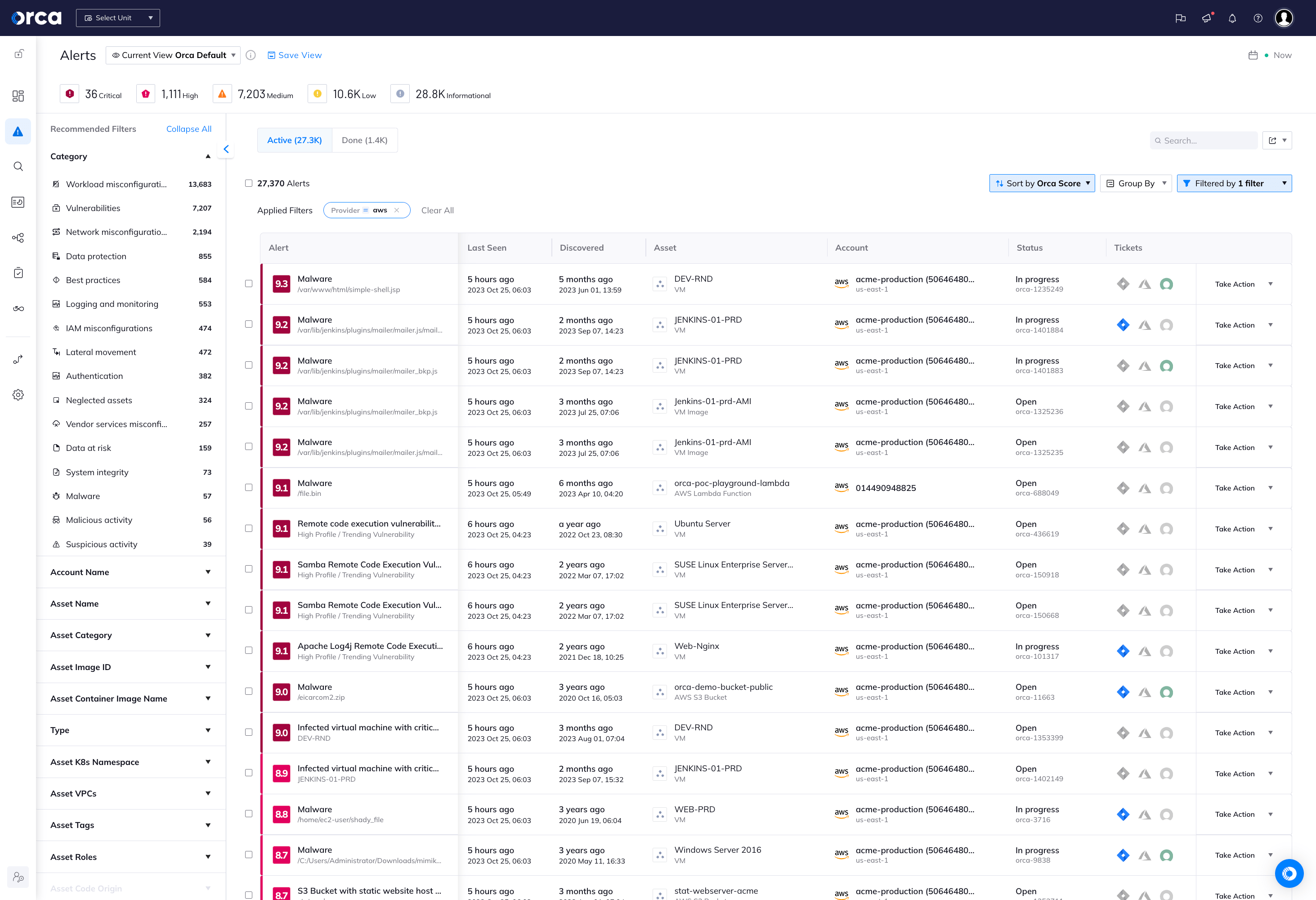Open the Current View Orca Default dropdown
Viewport: 1316px width, 900px height.
pos(173,55)
